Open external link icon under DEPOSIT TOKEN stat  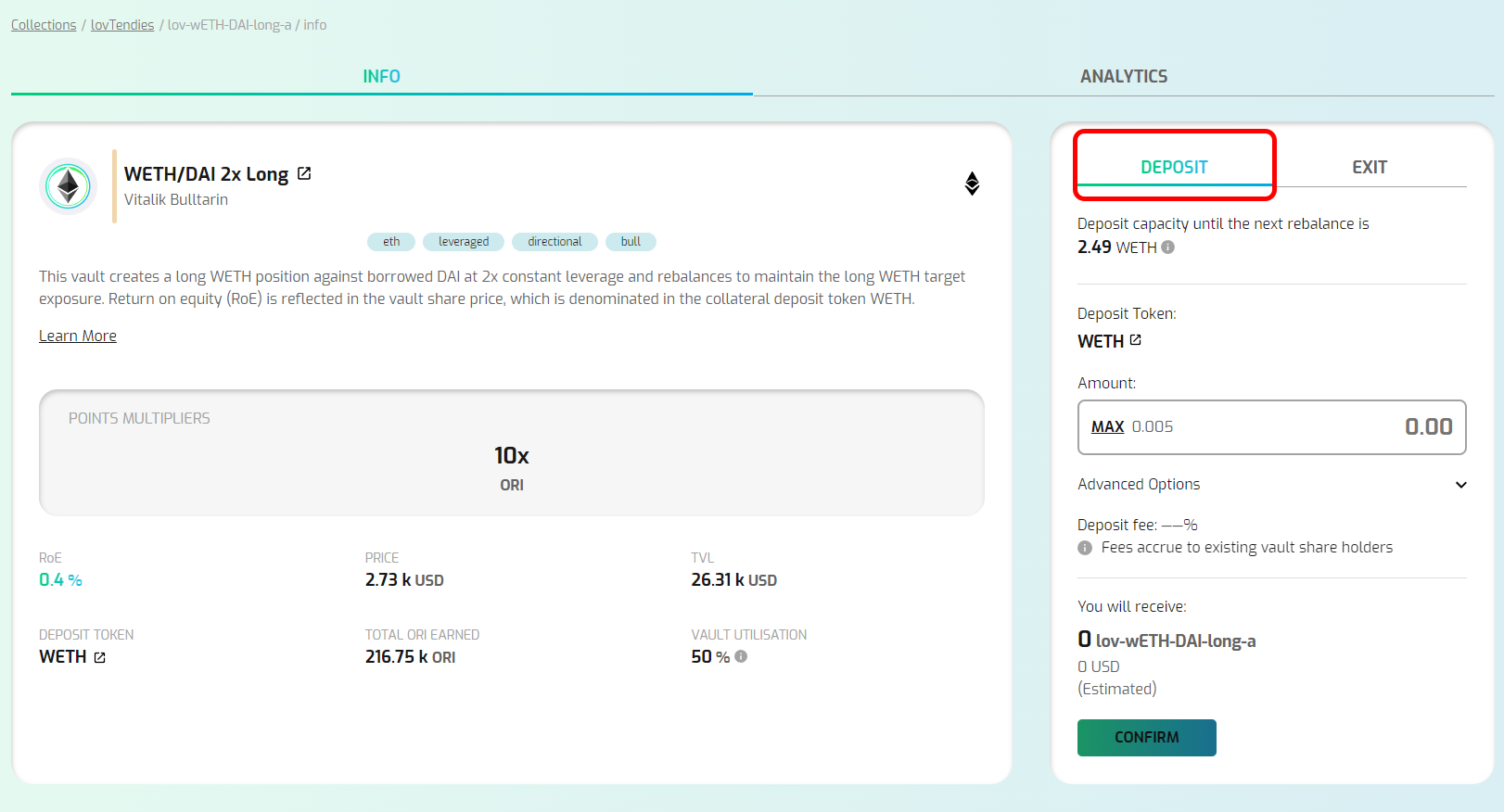(100, 657)
